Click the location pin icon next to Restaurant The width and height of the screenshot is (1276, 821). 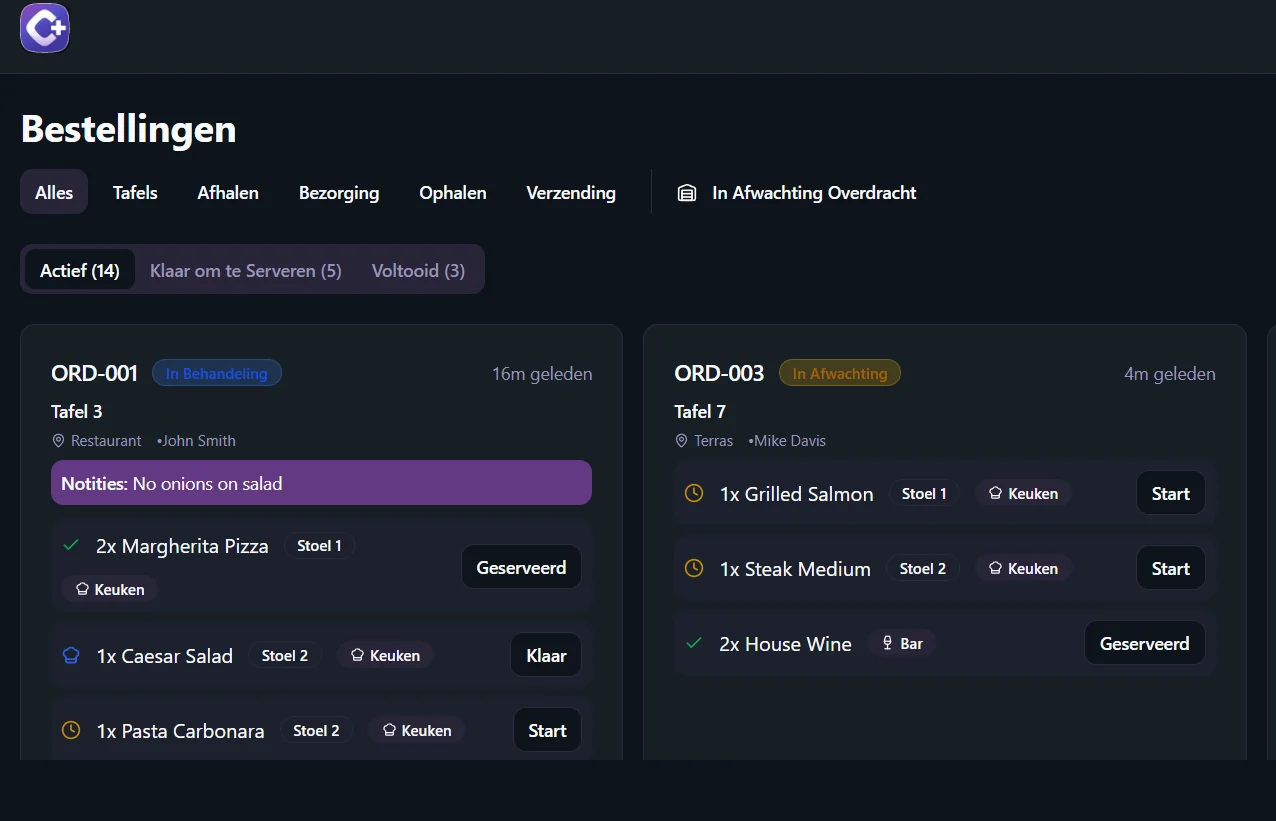pyautogui.click(x=58, y=440)
